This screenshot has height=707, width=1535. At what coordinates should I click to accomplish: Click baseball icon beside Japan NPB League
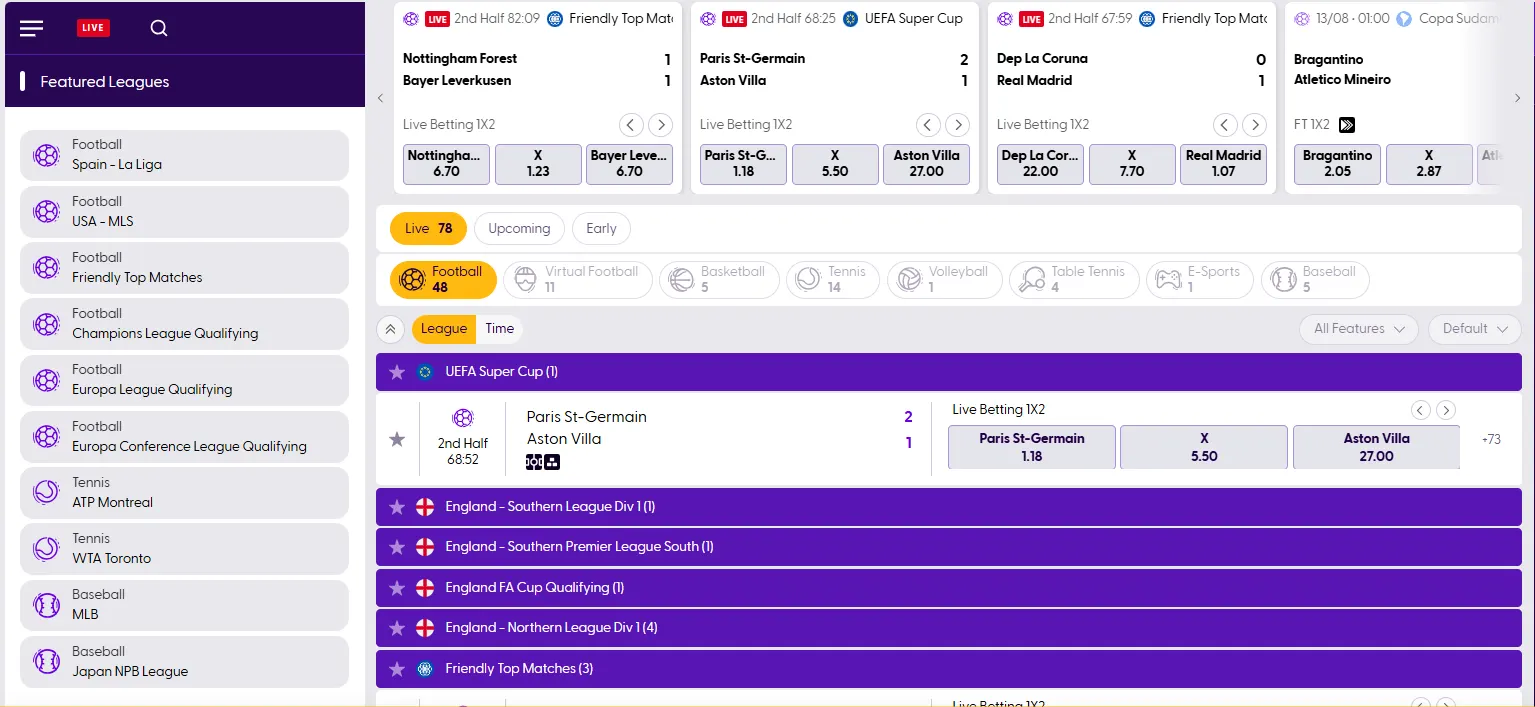point(46,662)
